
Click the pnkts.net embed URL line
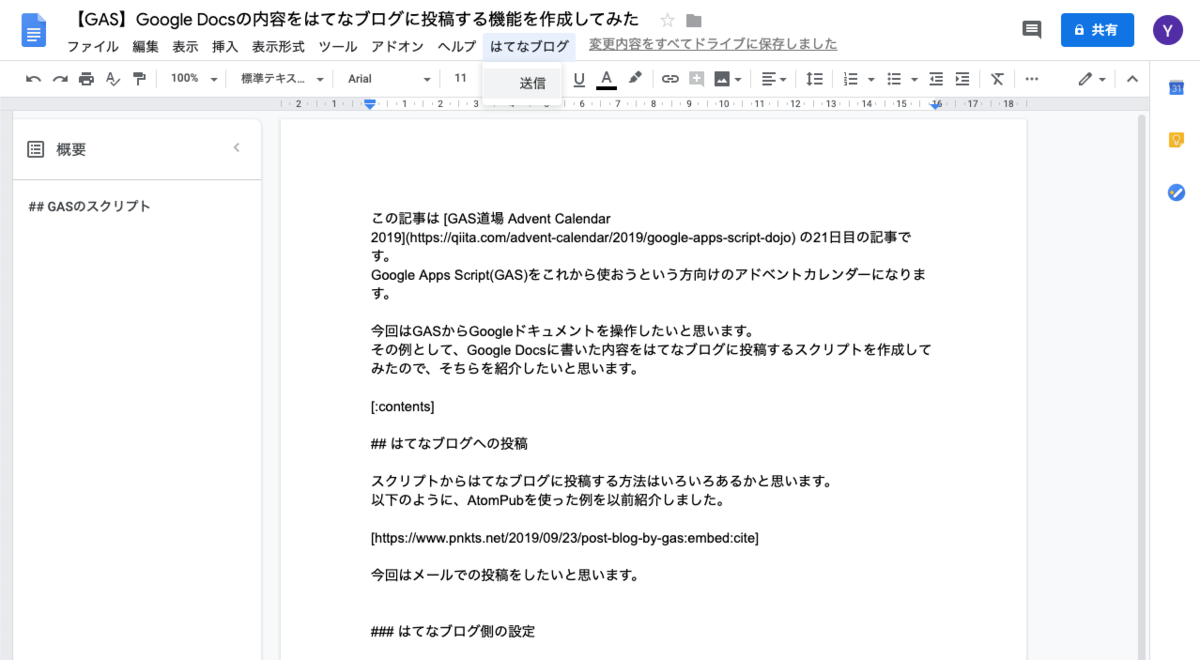(564, 538)
